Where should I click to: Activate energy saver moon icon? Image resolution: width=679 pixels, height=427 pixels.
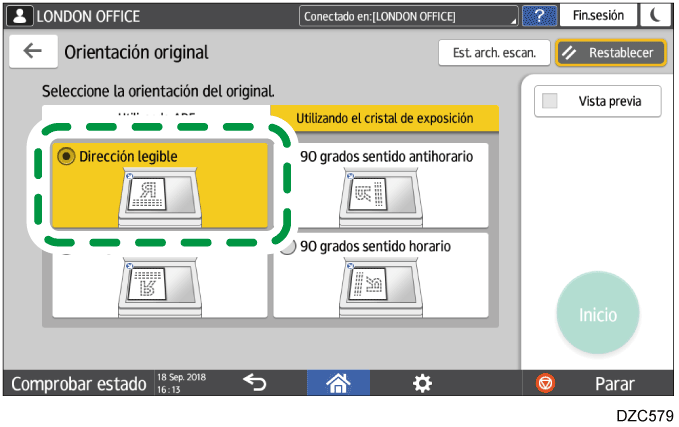[x=655, y=16]
